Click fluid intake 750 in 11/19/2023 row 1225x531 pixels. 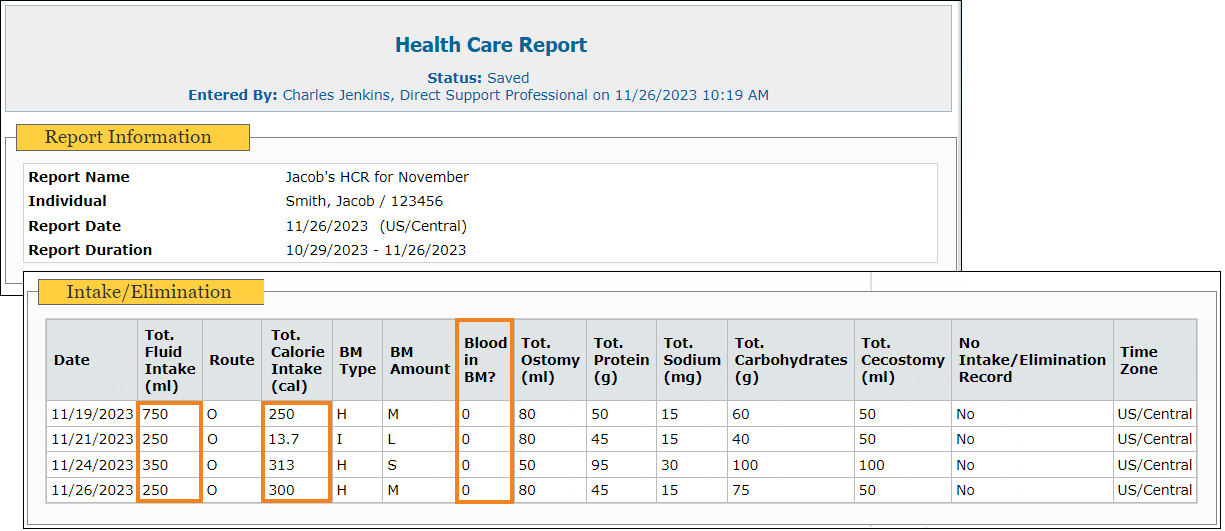(170, 414)
